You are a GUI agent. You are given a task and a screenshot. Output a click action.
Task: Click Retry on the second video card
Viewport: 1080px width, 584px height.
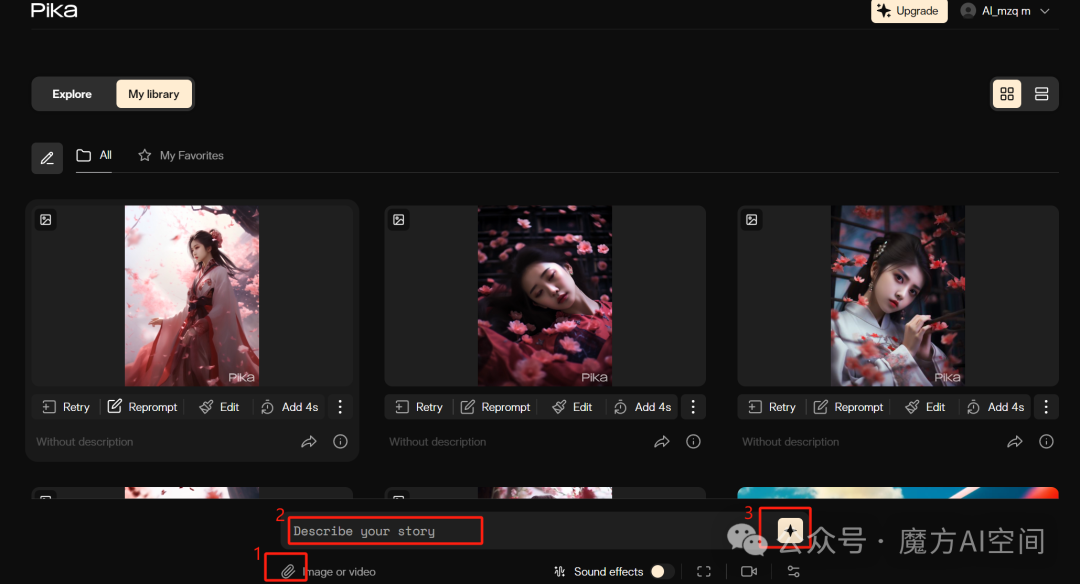tap(419, 407)
